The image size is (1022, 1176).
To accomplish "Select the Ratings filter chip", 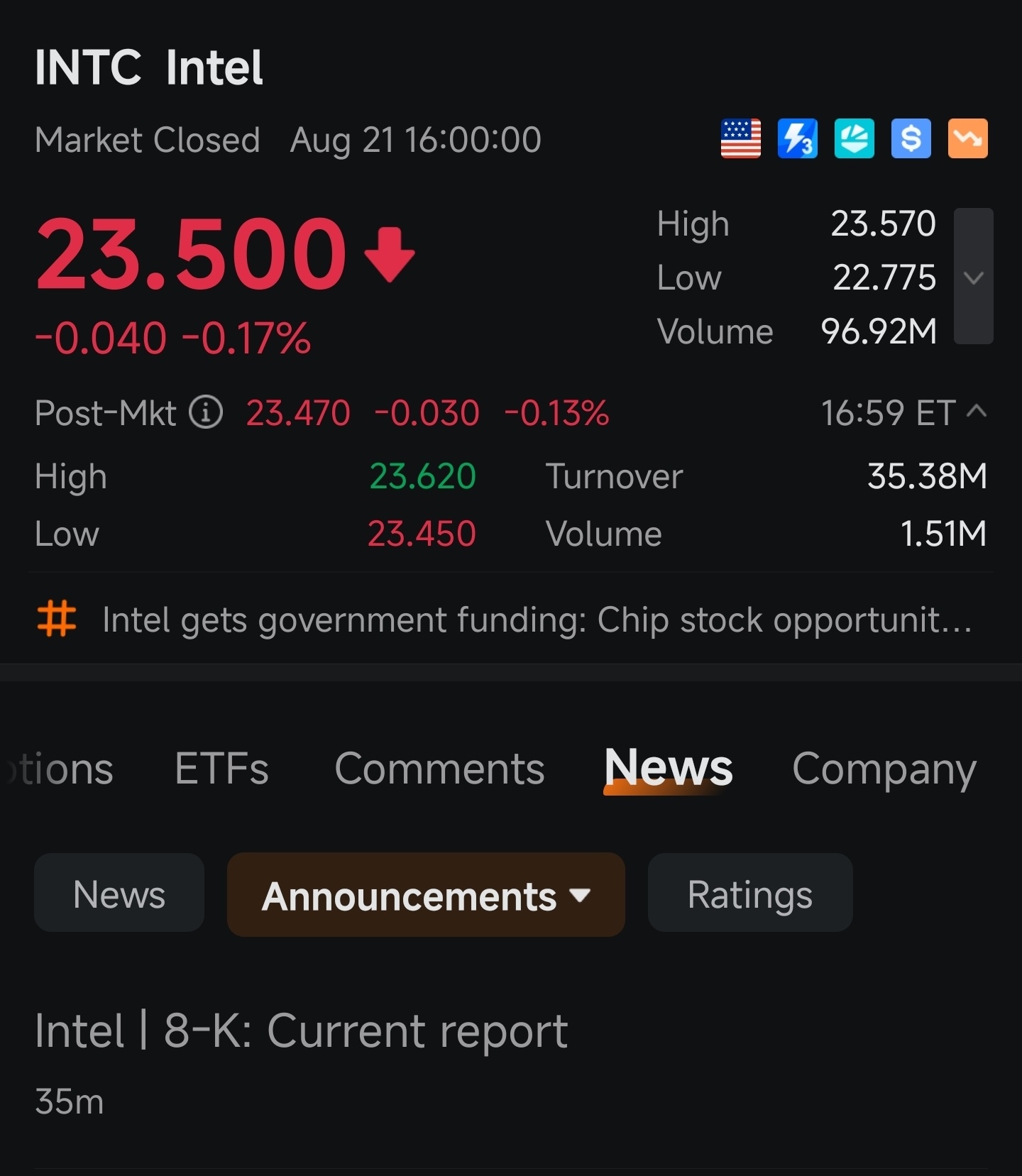I will [750, 894].
